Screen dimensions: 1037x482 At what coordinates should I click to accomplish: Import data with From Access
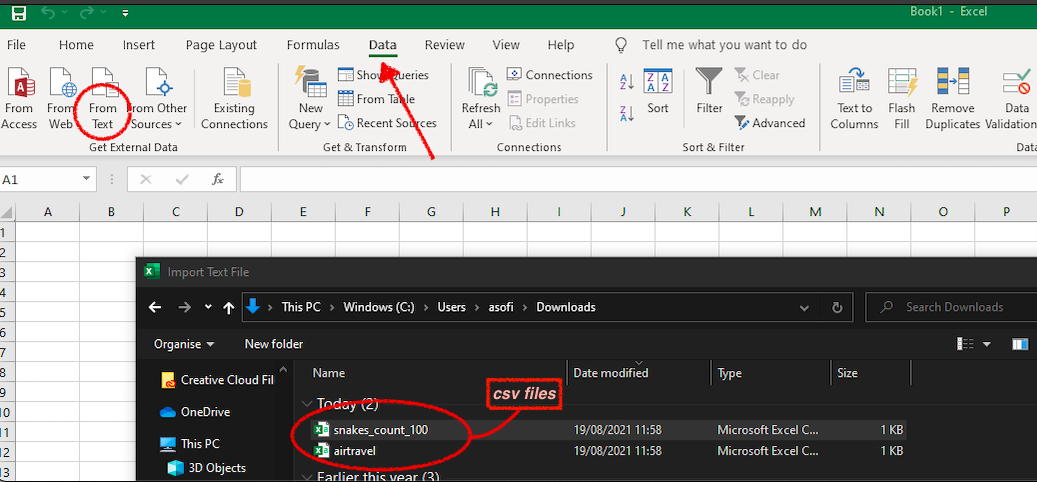point(20,99)
